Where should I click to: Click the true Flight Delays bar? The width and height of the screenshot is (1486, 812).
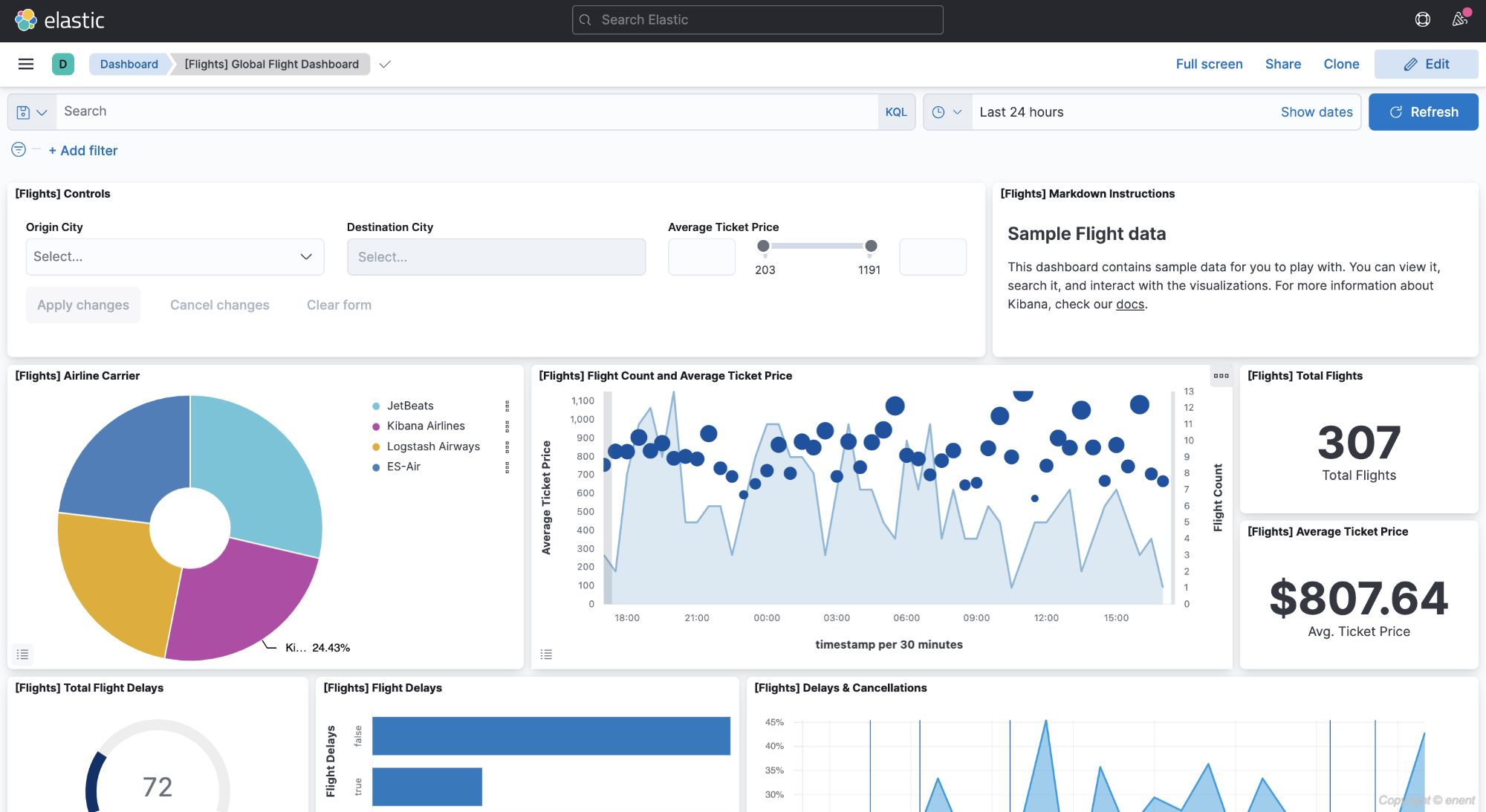coord(426,786)
